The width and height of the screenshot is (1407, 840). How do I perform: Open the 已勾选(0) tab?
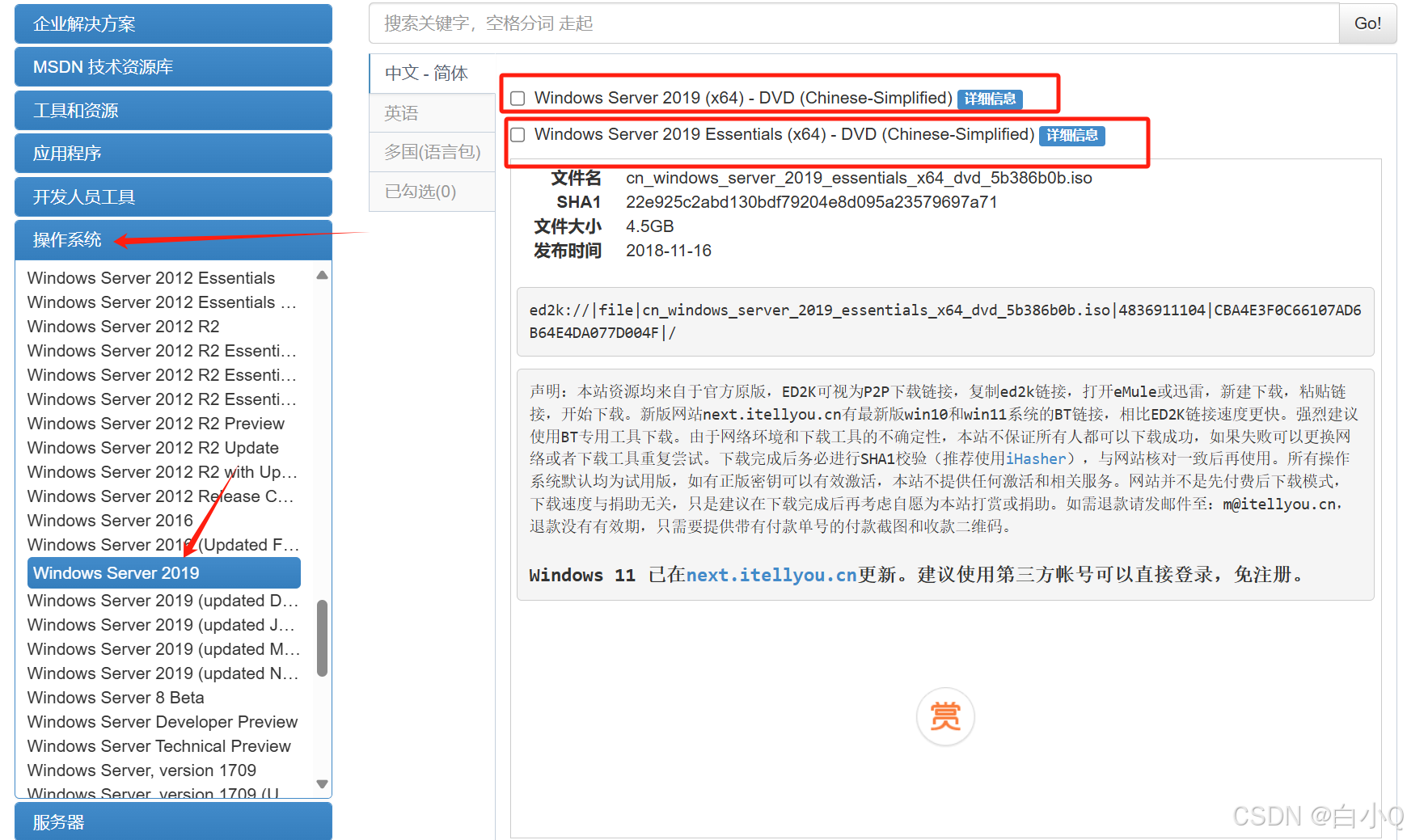pyautogui.click(x=432, y=192)
